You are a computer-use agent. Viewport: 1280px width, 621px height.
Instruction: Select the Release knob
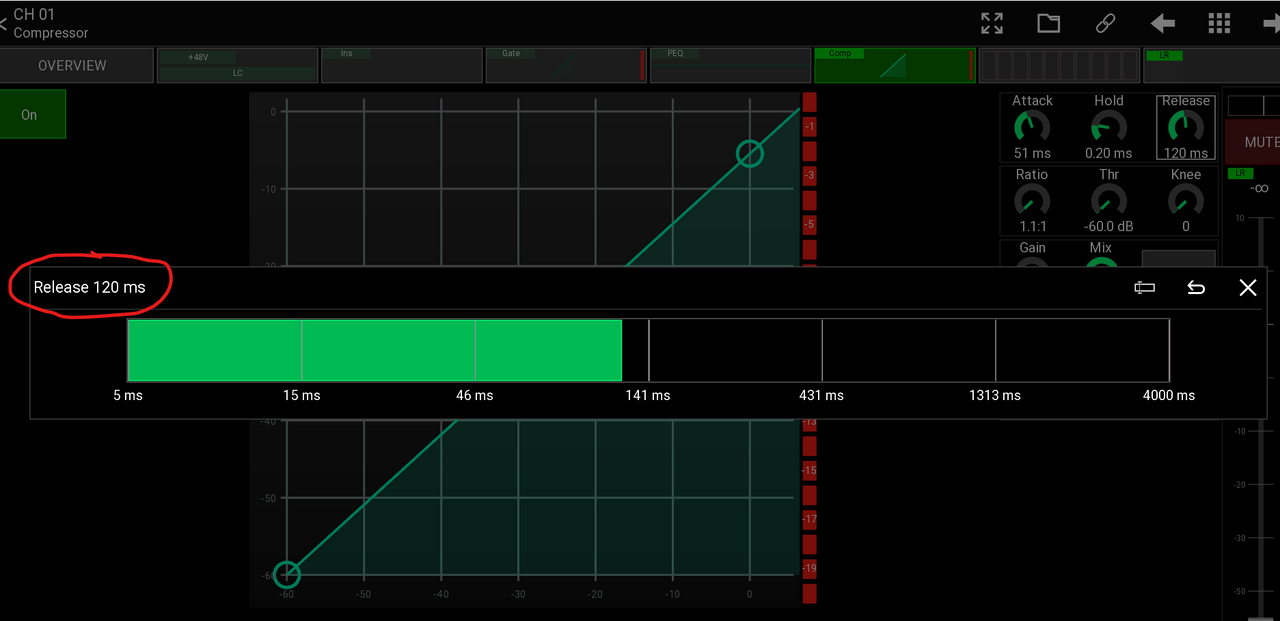pos(1186,127)
